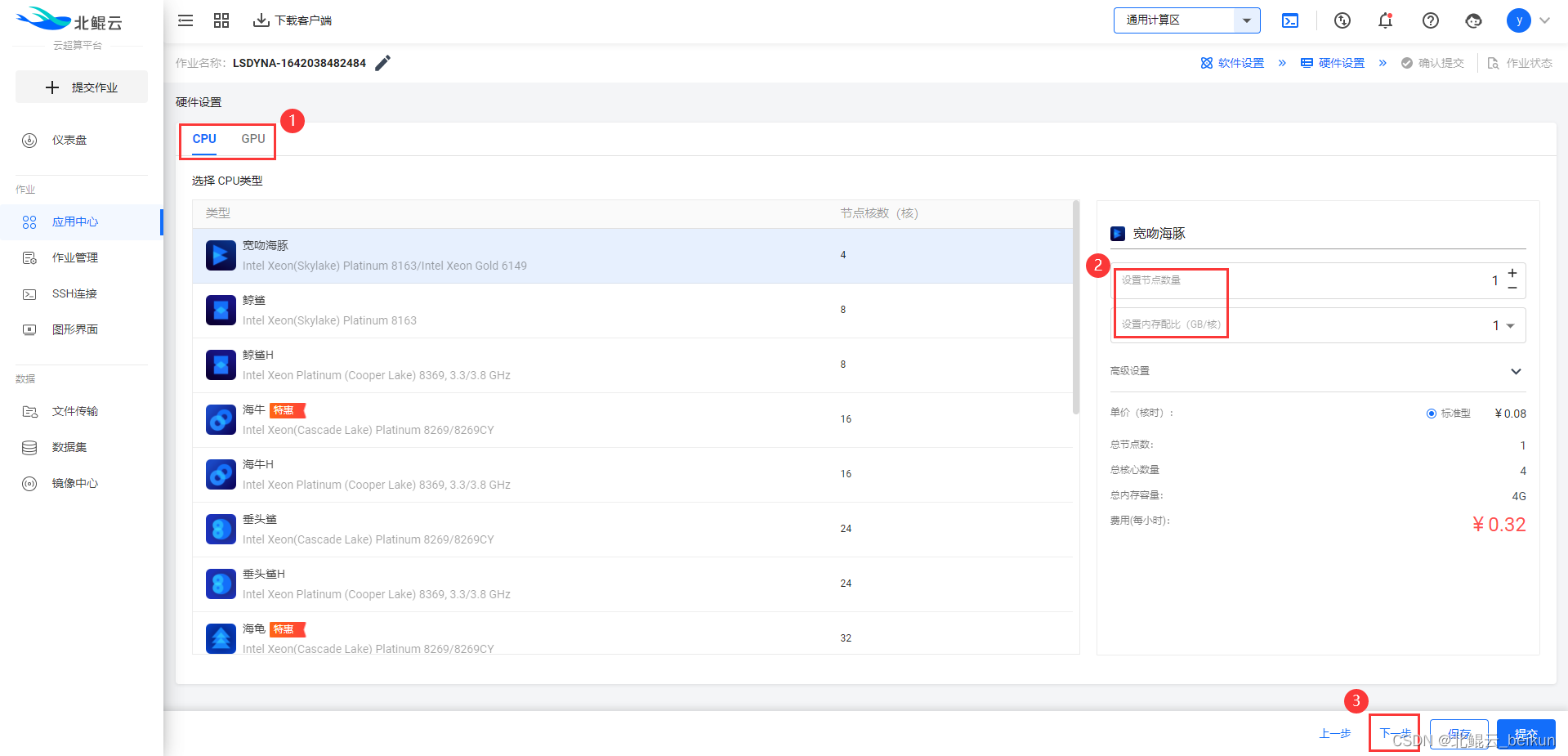The image size is (1568, 756).
Task: Open the 通用计算区 region dropdown
Action: click(1186, 20)
